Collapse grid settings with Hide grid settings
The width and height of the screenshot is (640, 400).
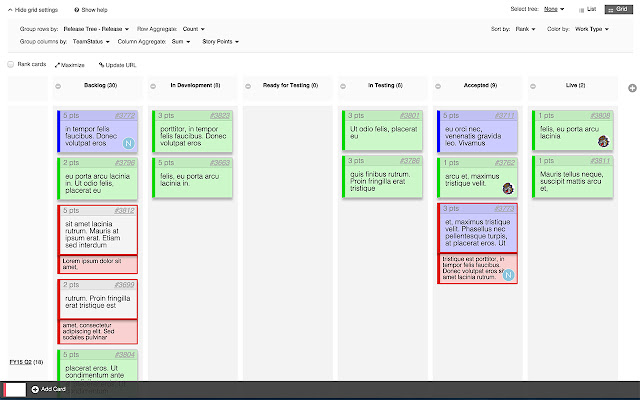coord(33,10)
